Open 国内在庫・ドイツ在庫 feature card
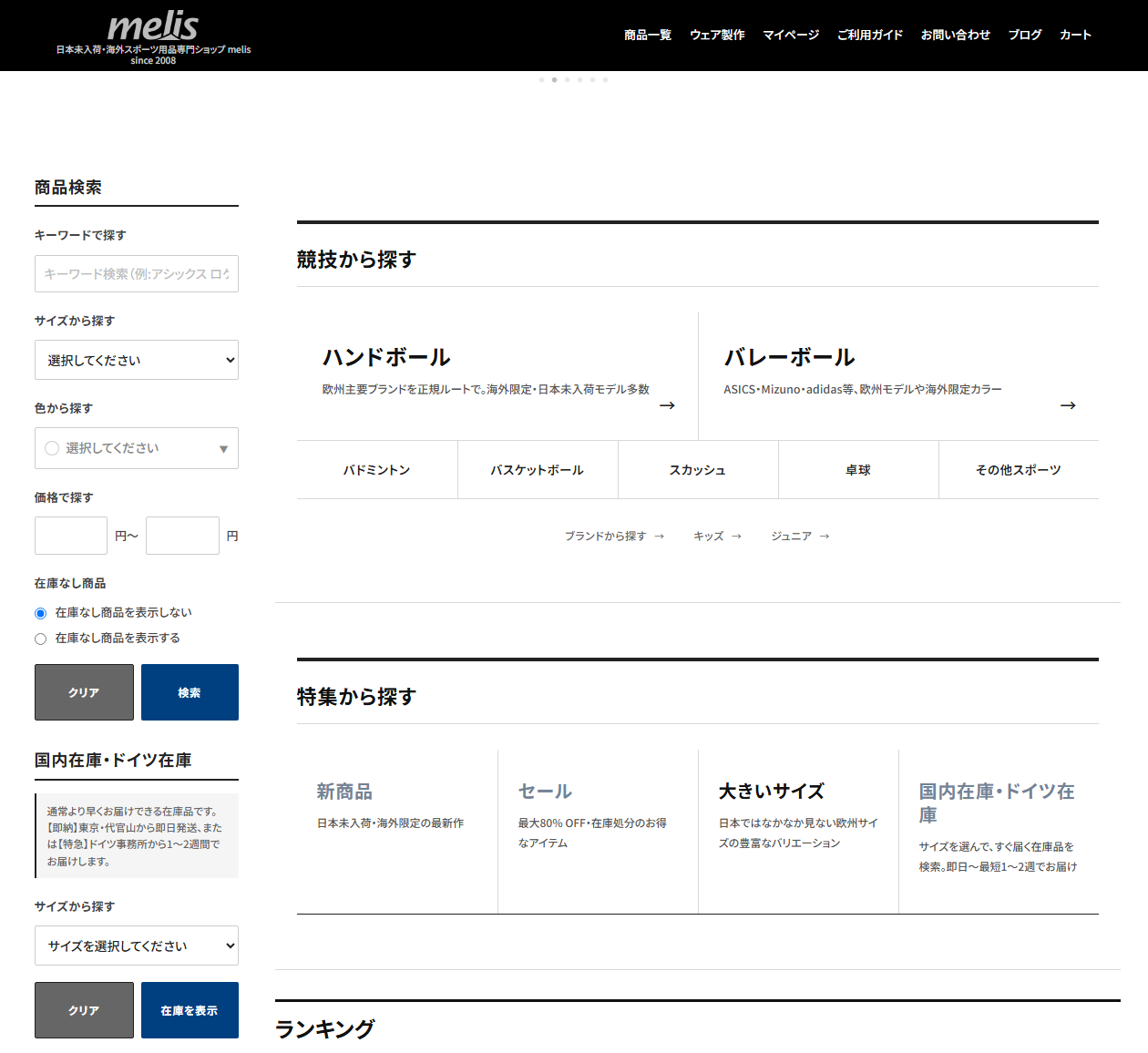This screenshot has width=1148, height=1053. pyautogui.click(x=999, y=832)
